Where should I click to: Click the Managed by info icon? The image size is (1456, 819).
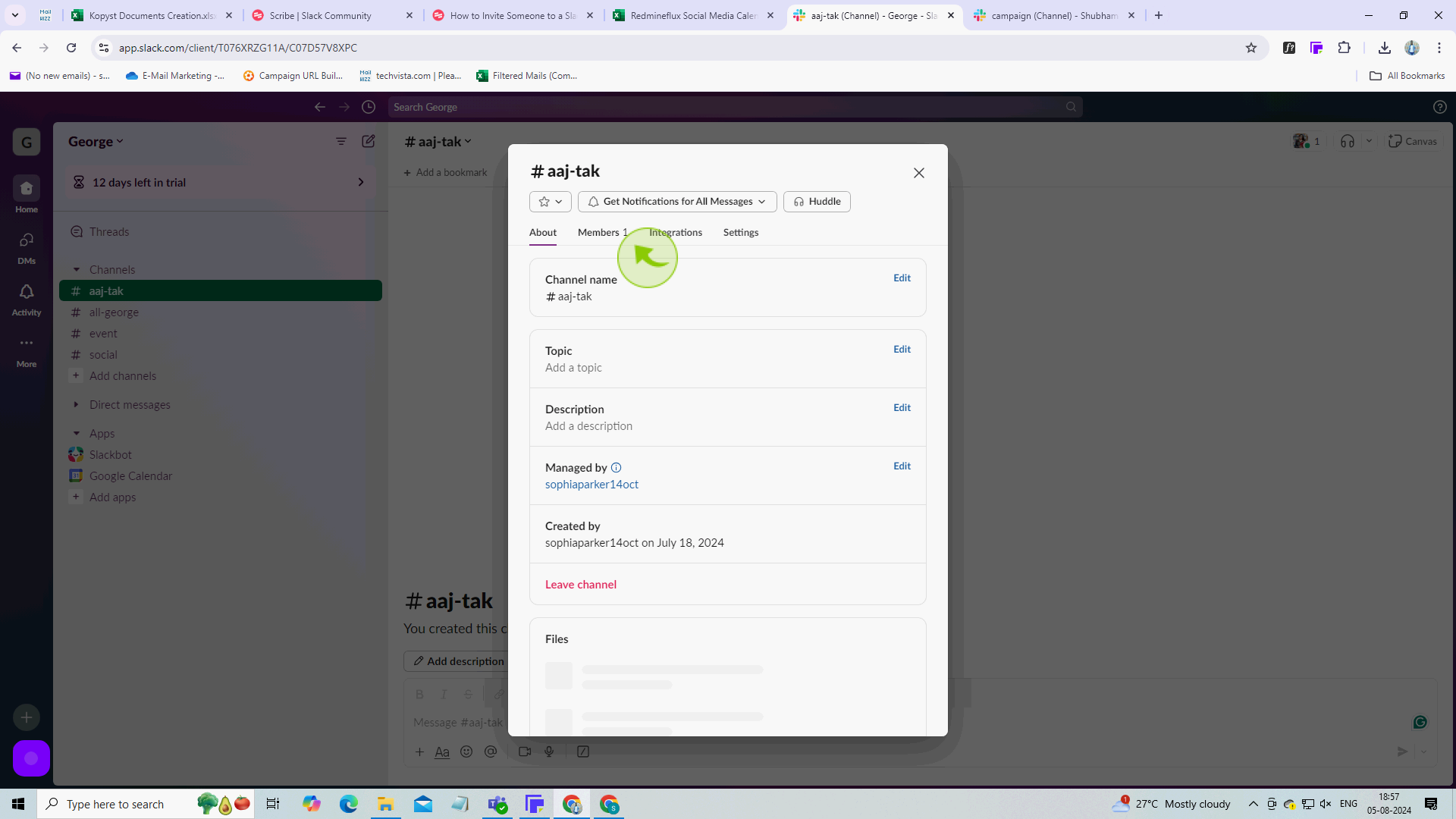tap(616, 468)
